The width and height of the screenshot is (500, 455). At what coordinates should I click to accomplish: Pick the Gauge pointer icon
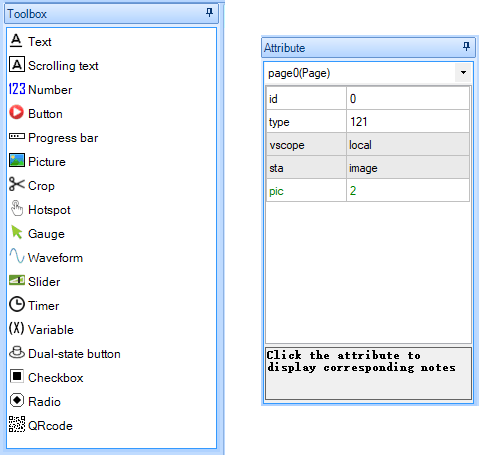point(17,232)
